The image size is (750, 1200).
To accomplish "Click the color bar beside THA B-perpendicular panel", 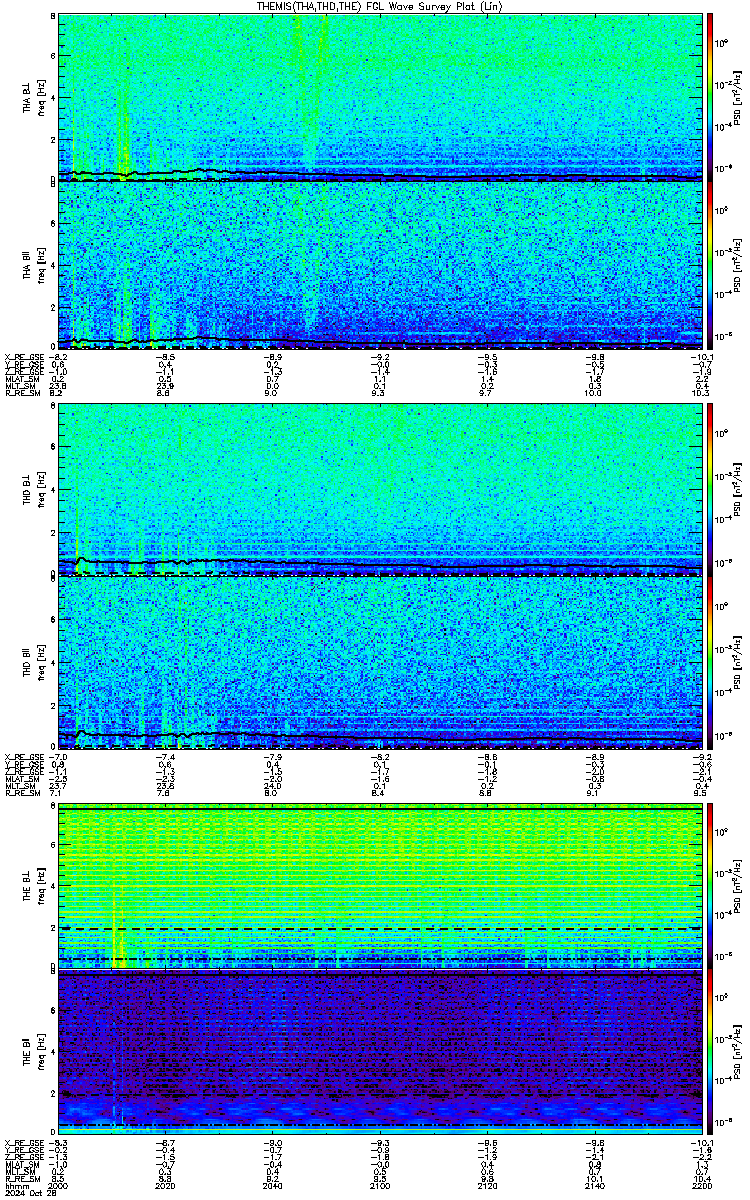I will [710, 97].
